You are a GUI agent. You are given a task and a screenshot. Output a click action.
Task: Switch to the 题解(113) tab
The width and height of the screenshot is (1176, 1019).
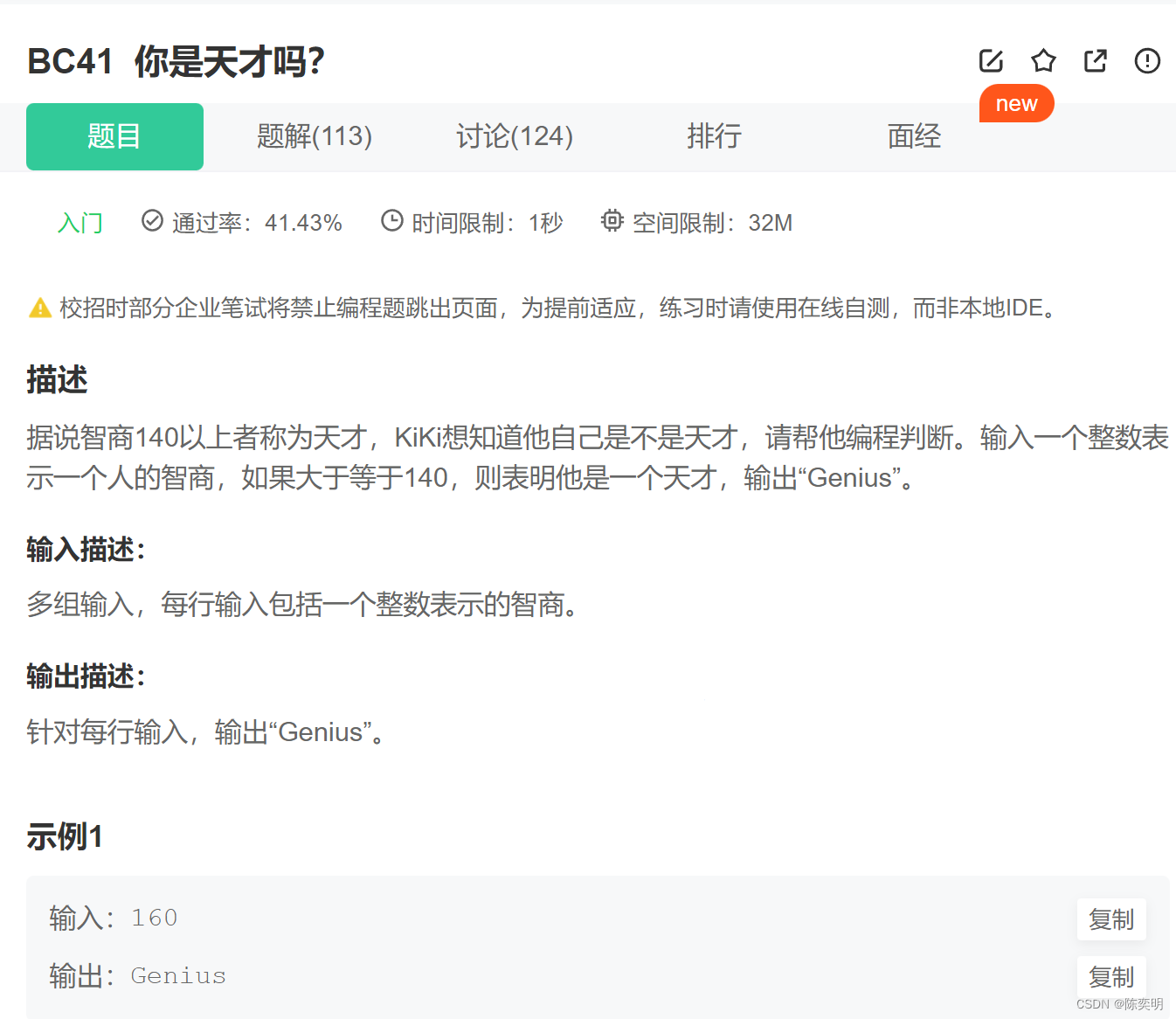(315, 136)
